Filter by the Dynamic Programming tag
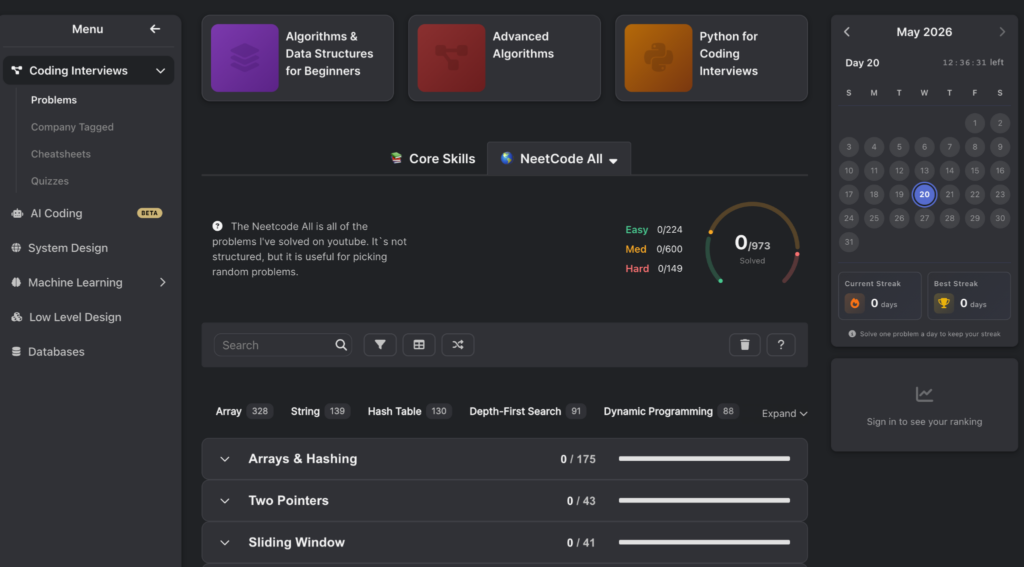Viewport: 1024px width, 567px height. [x=671, y=412]
